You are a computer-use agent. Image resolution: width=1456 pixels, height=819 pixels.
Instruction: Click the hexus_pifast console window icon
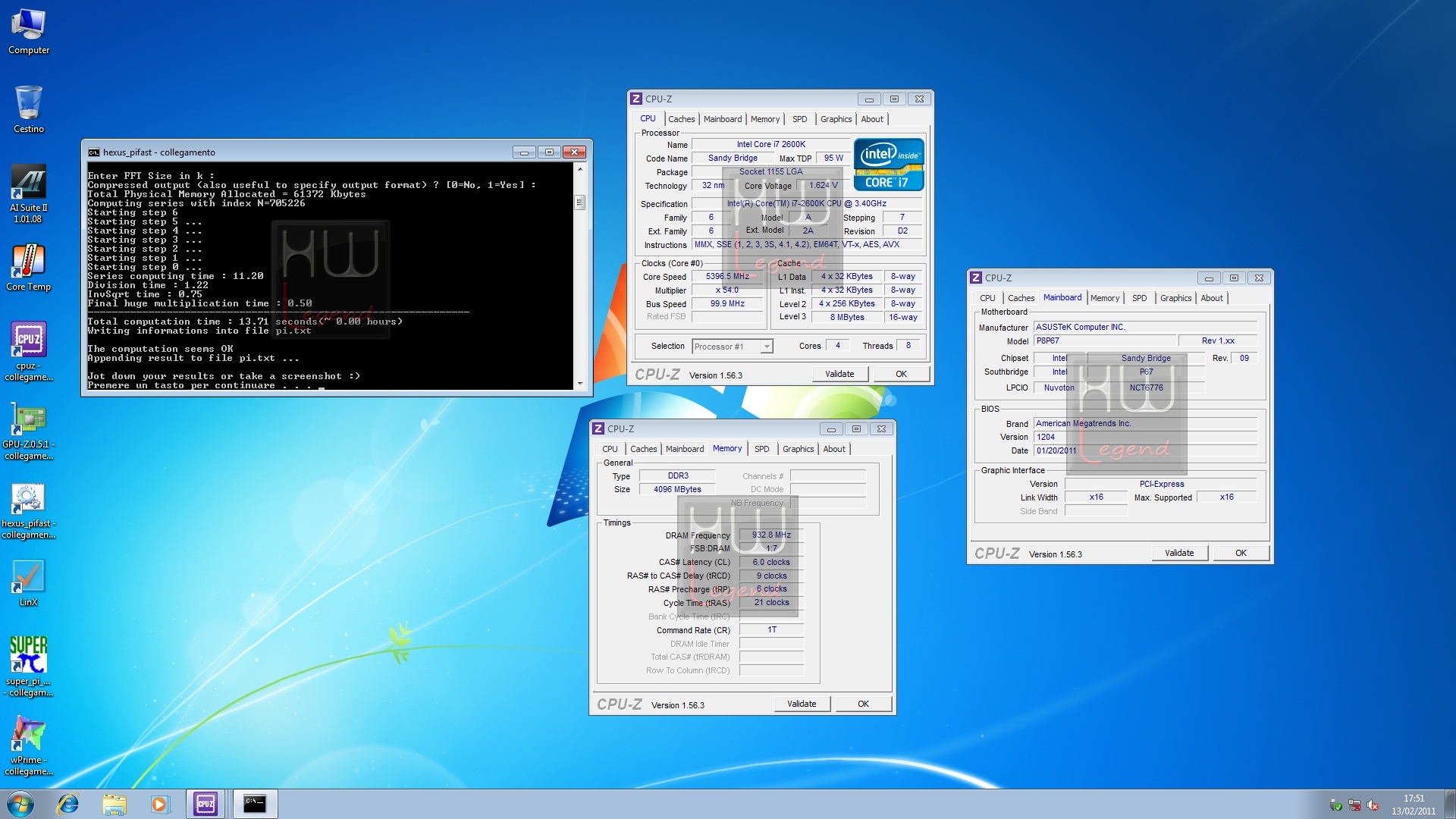click(x=94, y=152)
